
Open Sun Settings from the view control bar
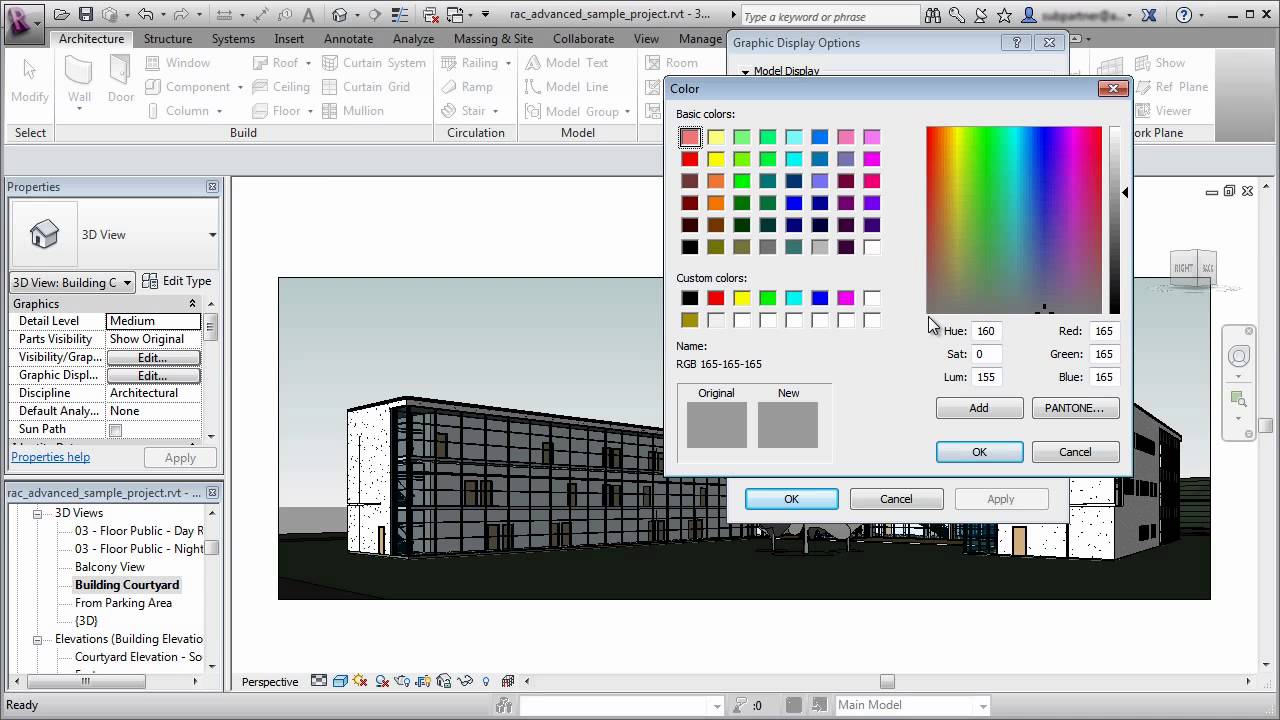(x=359, y=681)
